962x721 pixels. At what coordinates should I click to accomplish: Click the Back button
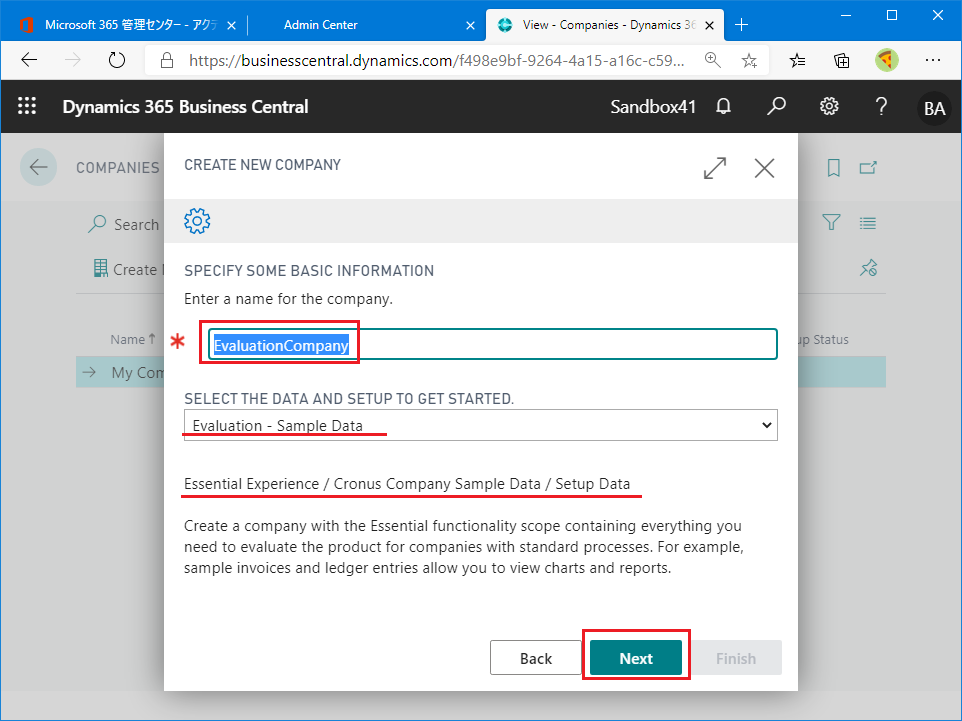[x=536, y=658]
